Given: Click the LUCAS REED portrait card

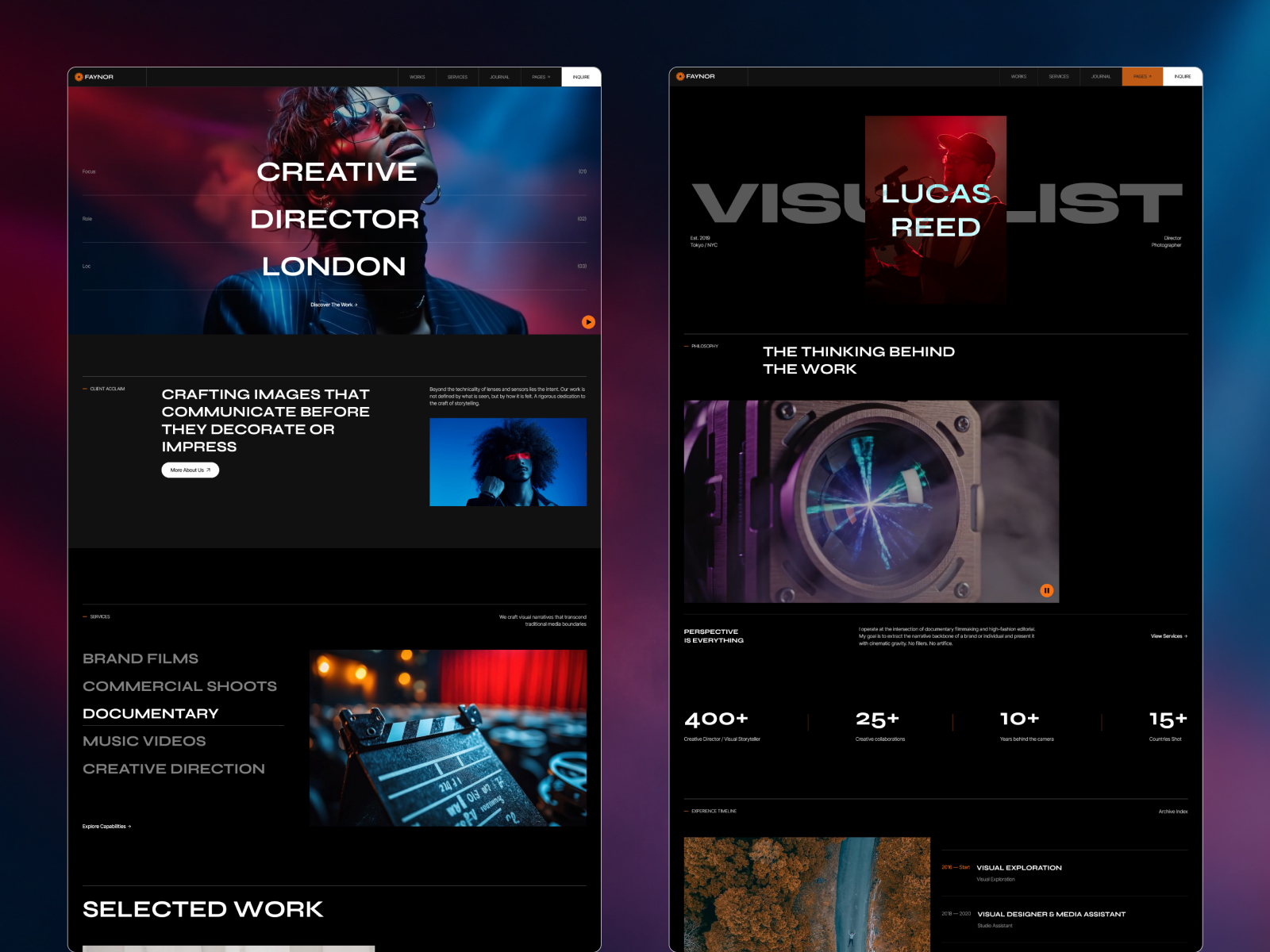Looking at the screenshot, I should pyautogui.click(x=936, y=210).
